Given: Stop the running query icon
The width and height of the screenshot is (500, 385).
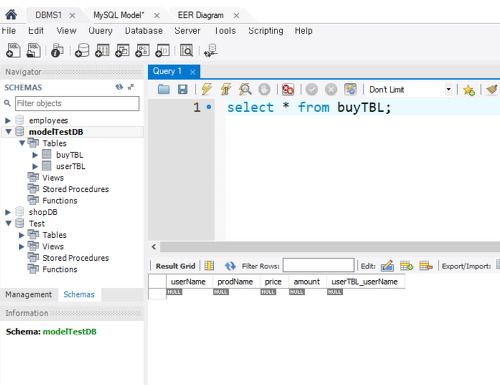Looking at the screenshot, I should click(x=264, y=89).
